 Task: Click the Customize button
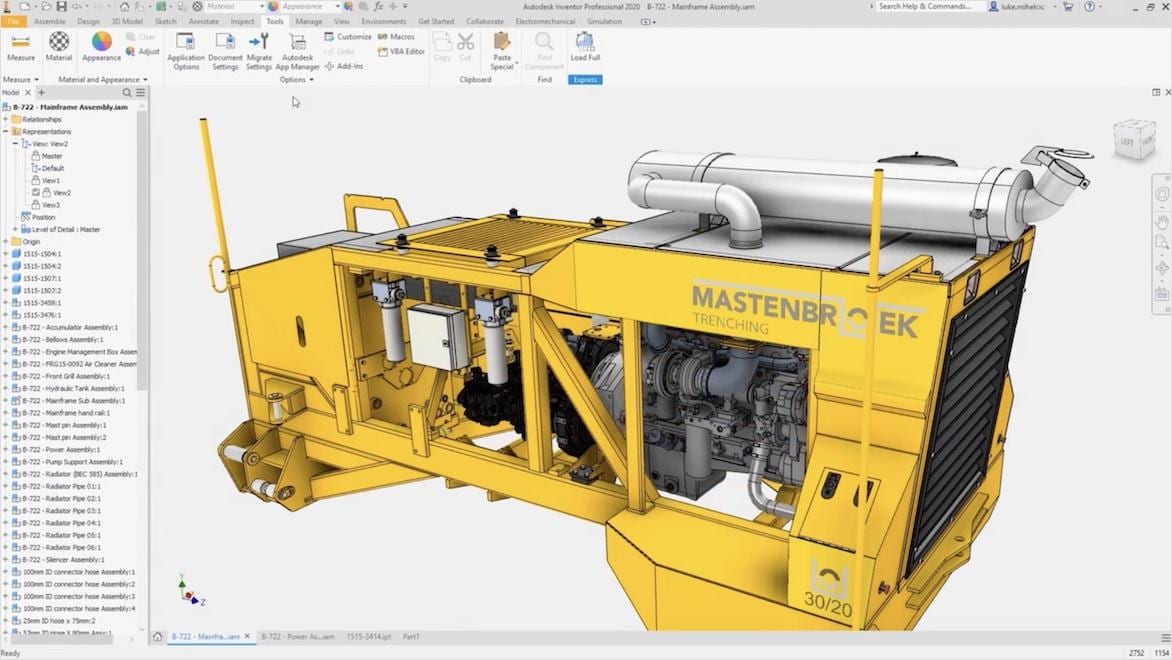(x=347, y=37)
